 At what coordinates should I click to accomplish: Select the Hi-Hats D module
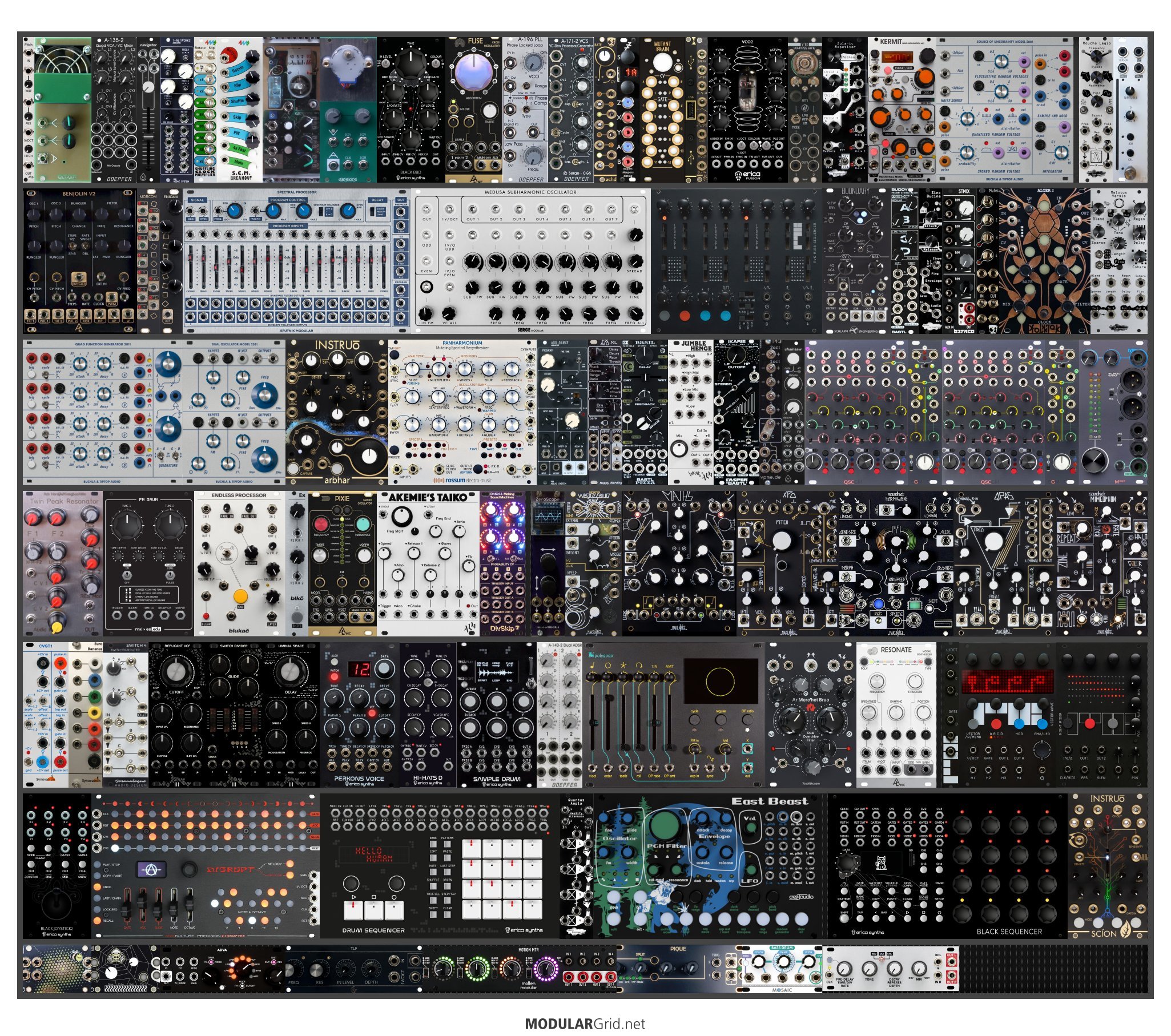point(429,715)
